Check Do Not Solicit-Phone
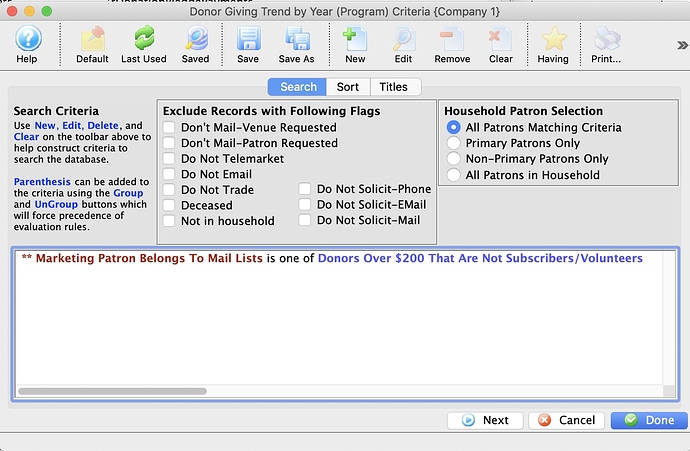The height and width of the screenshot is (451, 690). (x=305, y=189)
